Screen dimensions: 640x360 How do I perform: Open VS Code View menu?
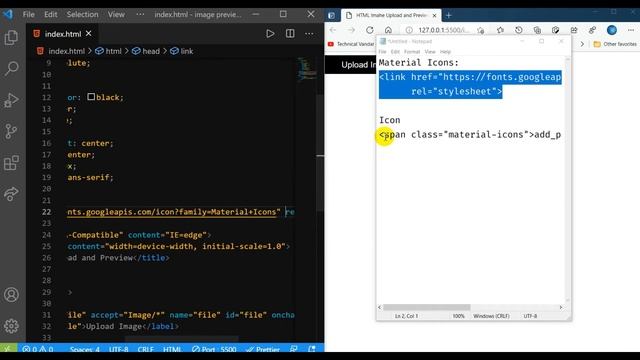coord(116,14)
